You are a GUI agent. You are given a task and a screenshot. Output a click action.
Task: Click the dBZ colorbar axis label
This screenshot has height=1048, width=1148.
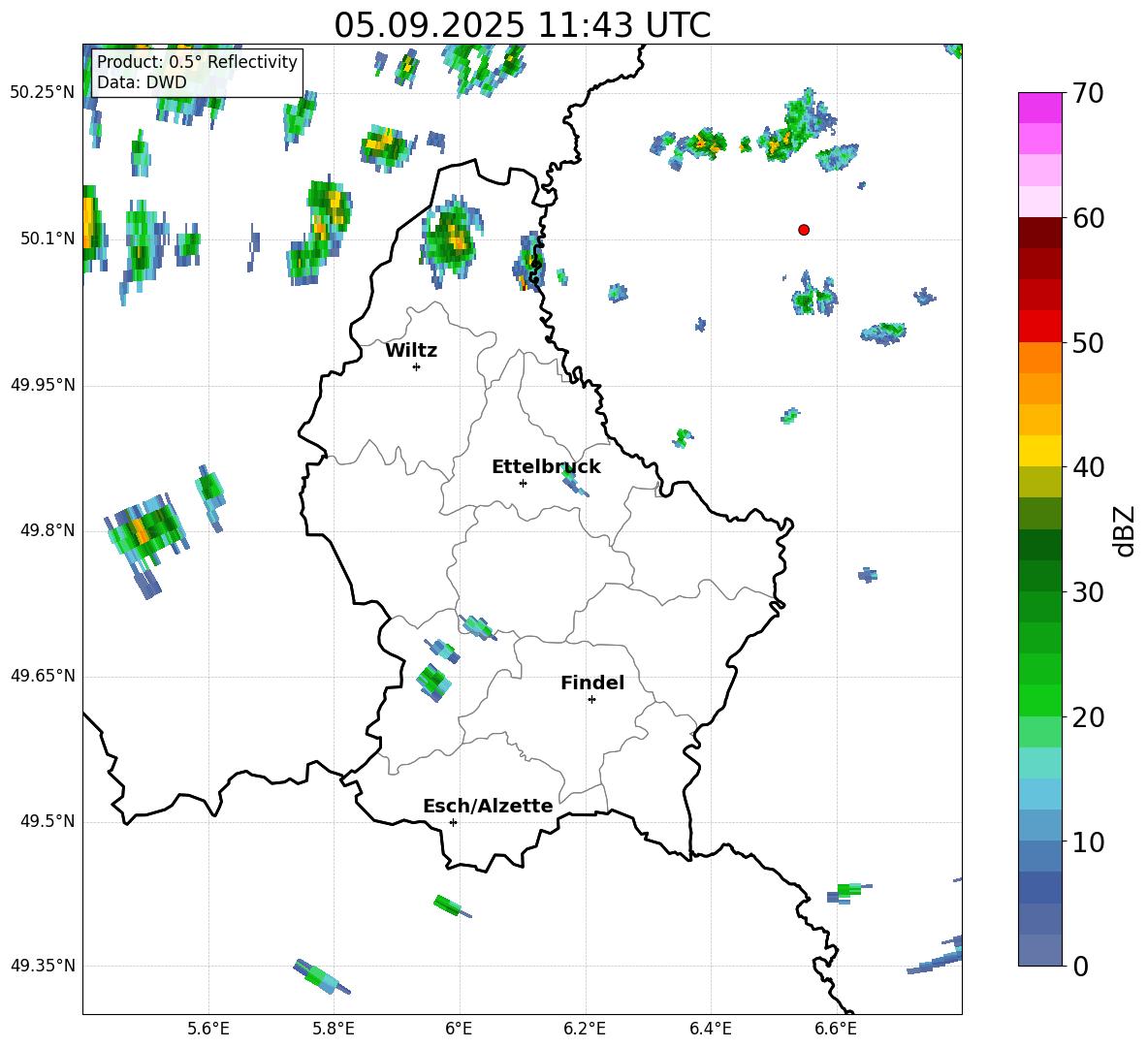click(1125, 530)
